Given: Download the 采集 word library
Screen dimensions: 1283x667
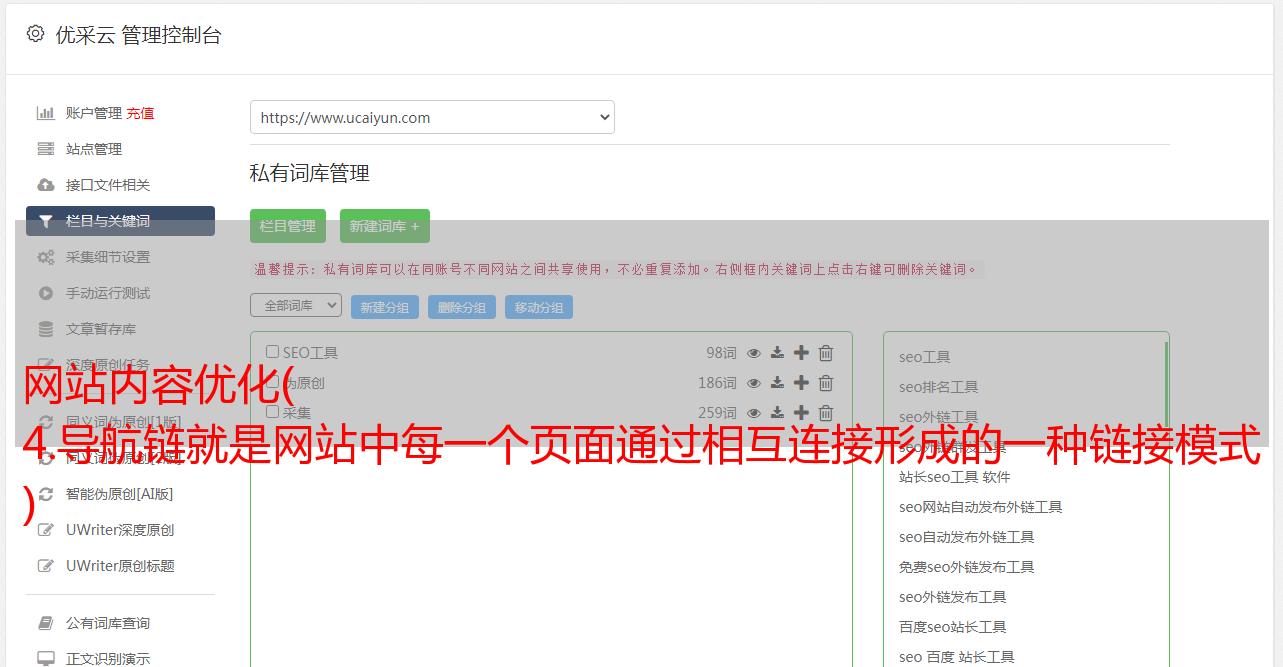Looking at the screenshot, I should tap(777, 413).
